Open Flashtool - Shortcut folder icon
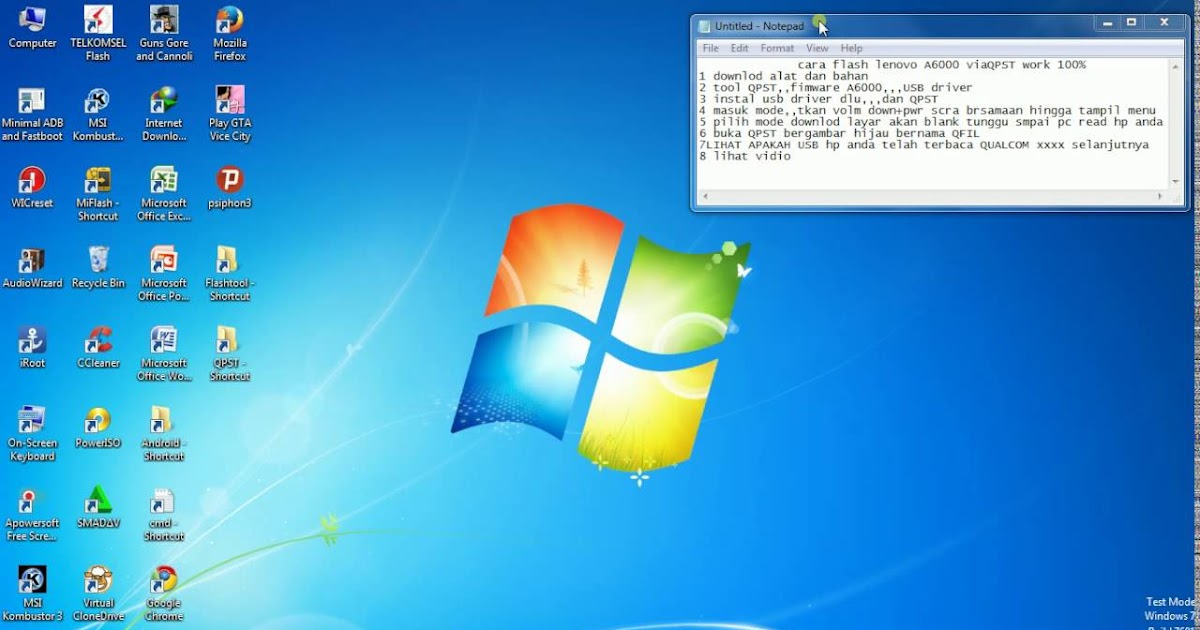The image size is (1200, 630). [x=229, y=274]
